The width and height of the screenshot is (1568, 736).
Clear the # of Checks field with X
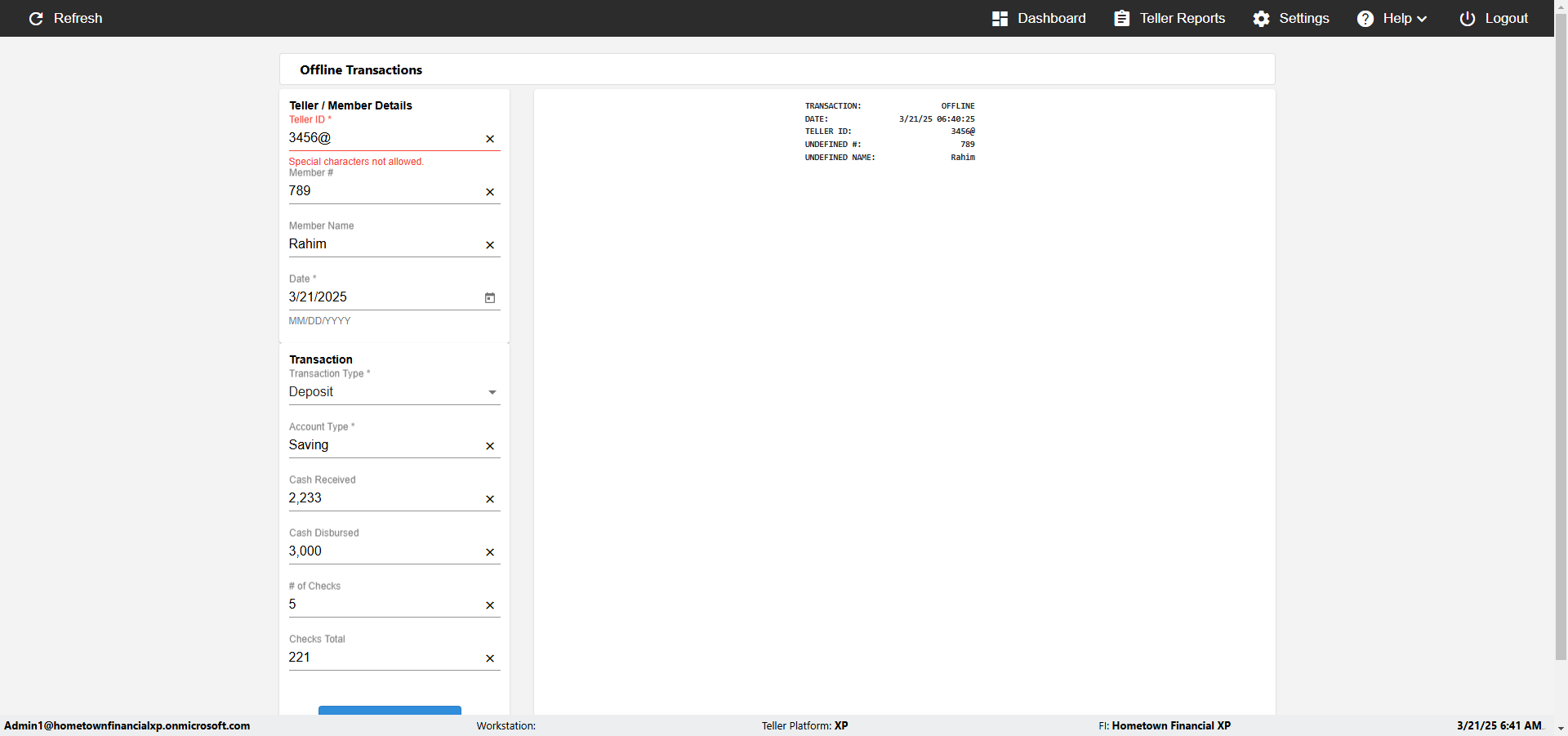point(490,605)
